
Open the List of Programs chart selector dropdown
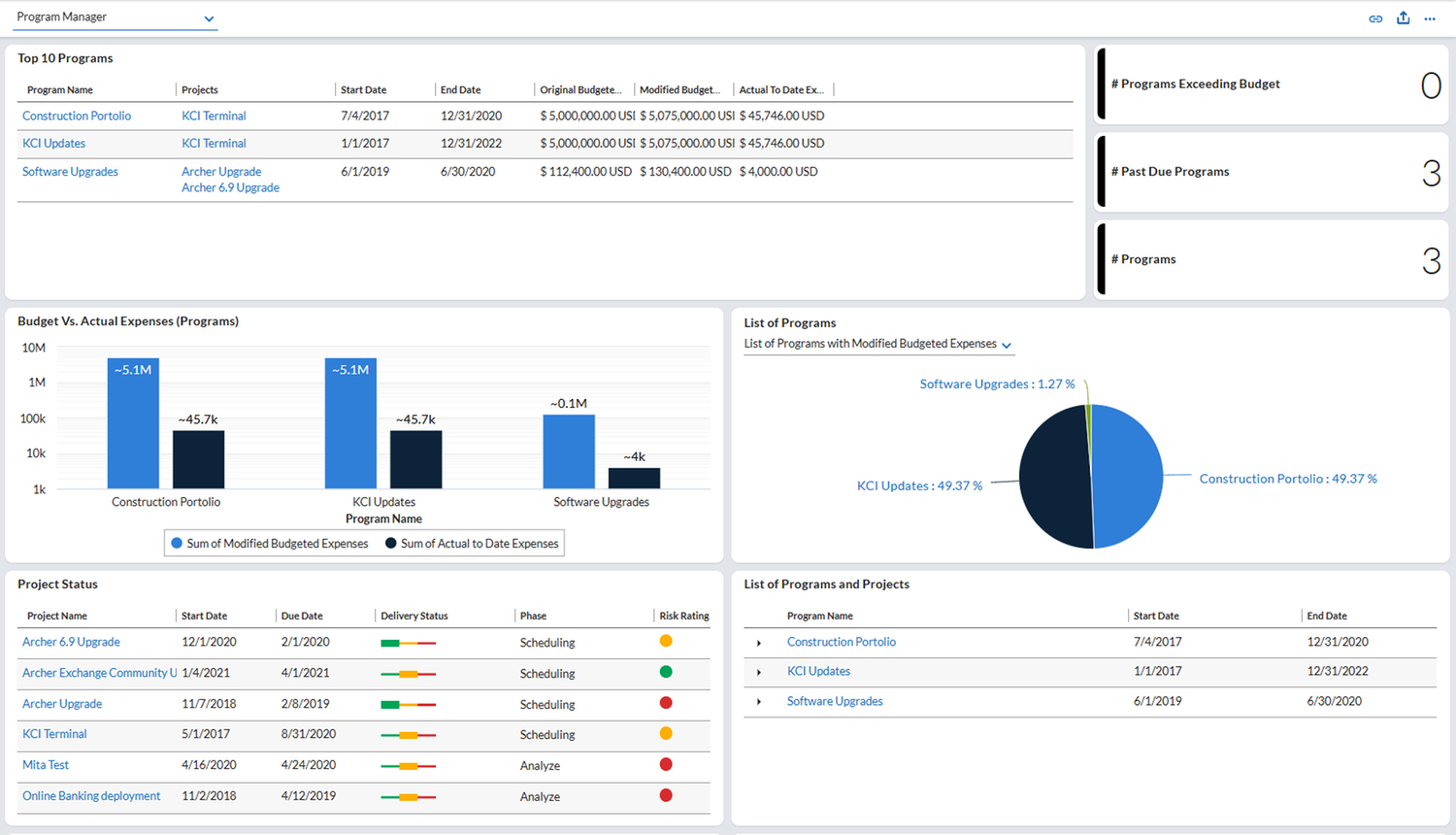877,345
